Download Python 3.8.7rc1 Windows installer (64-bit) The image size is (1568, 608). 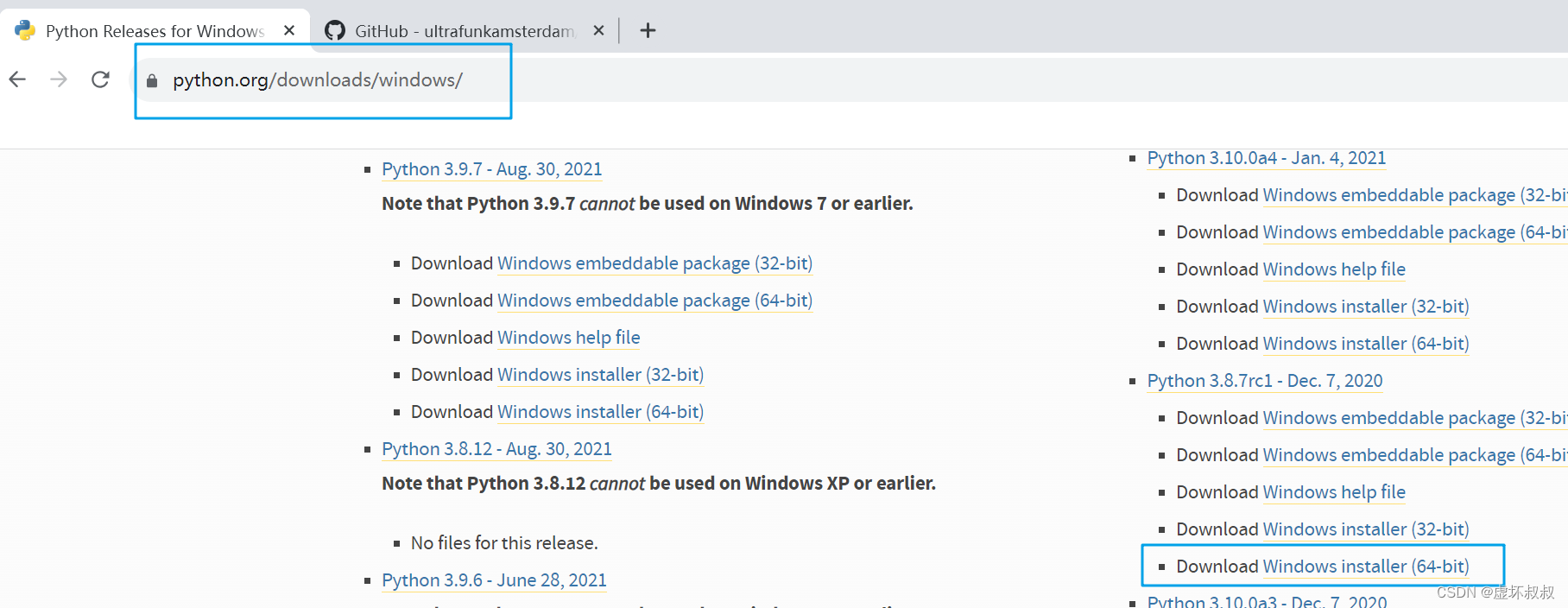click(x=1365, y=567)
